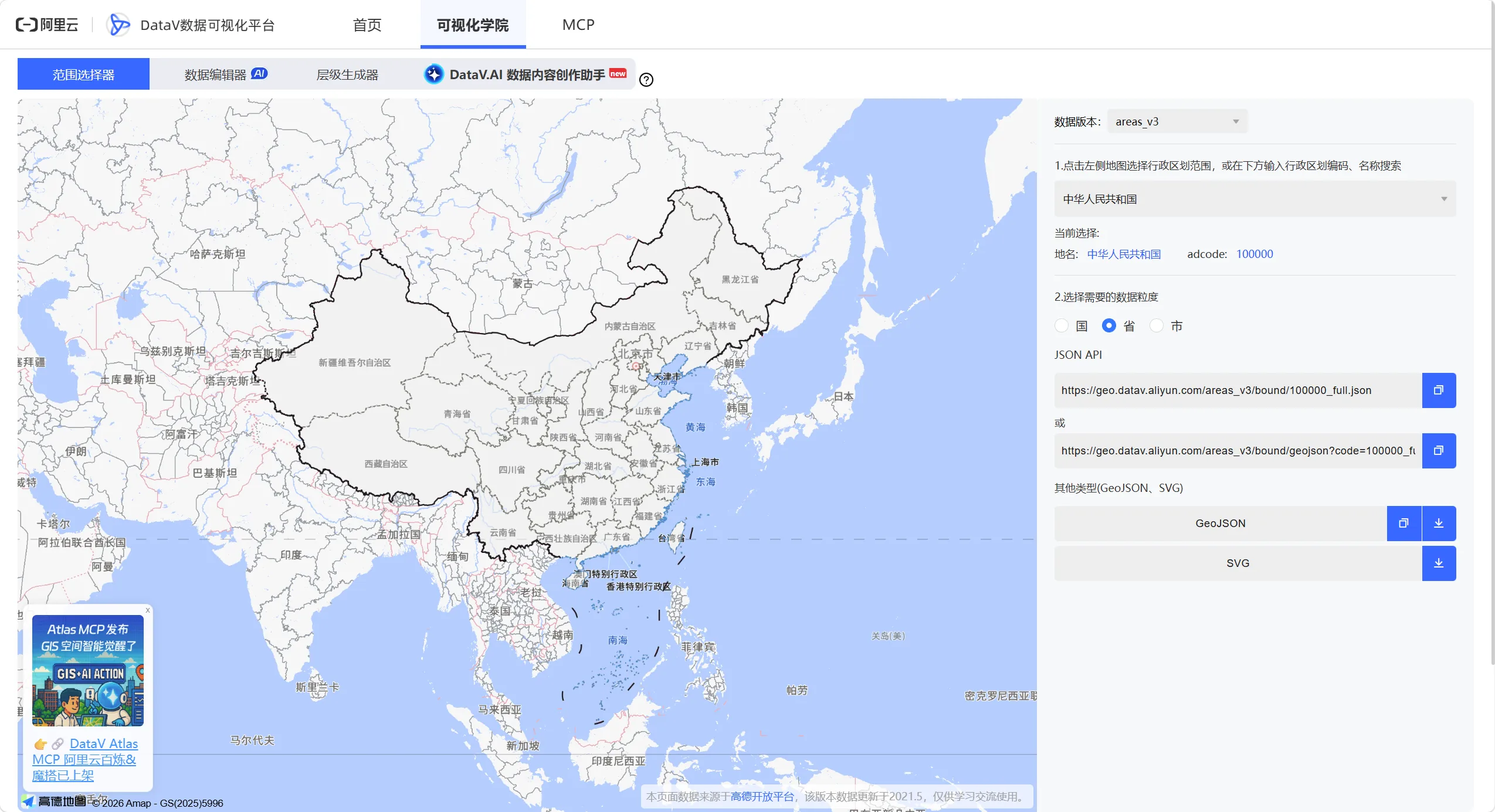Open the 数据版本 areas_v3 dropdown
The height and width of the screenshot is (812, 1495).
tap(1177, 121)
